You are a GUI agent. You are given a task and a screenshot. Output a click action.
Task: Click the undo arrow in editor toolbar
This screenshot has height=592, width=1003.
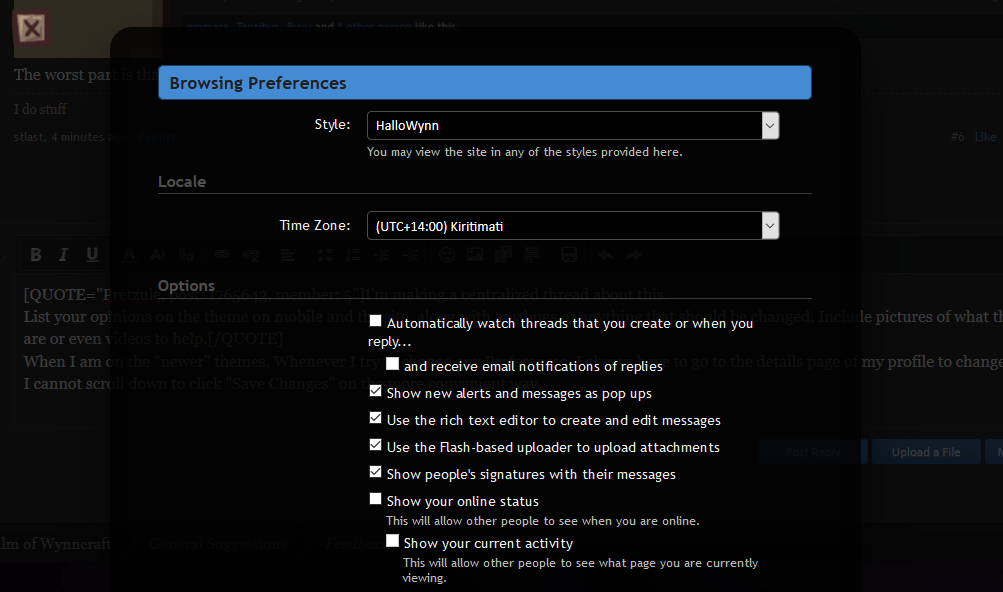coord(605,255)
